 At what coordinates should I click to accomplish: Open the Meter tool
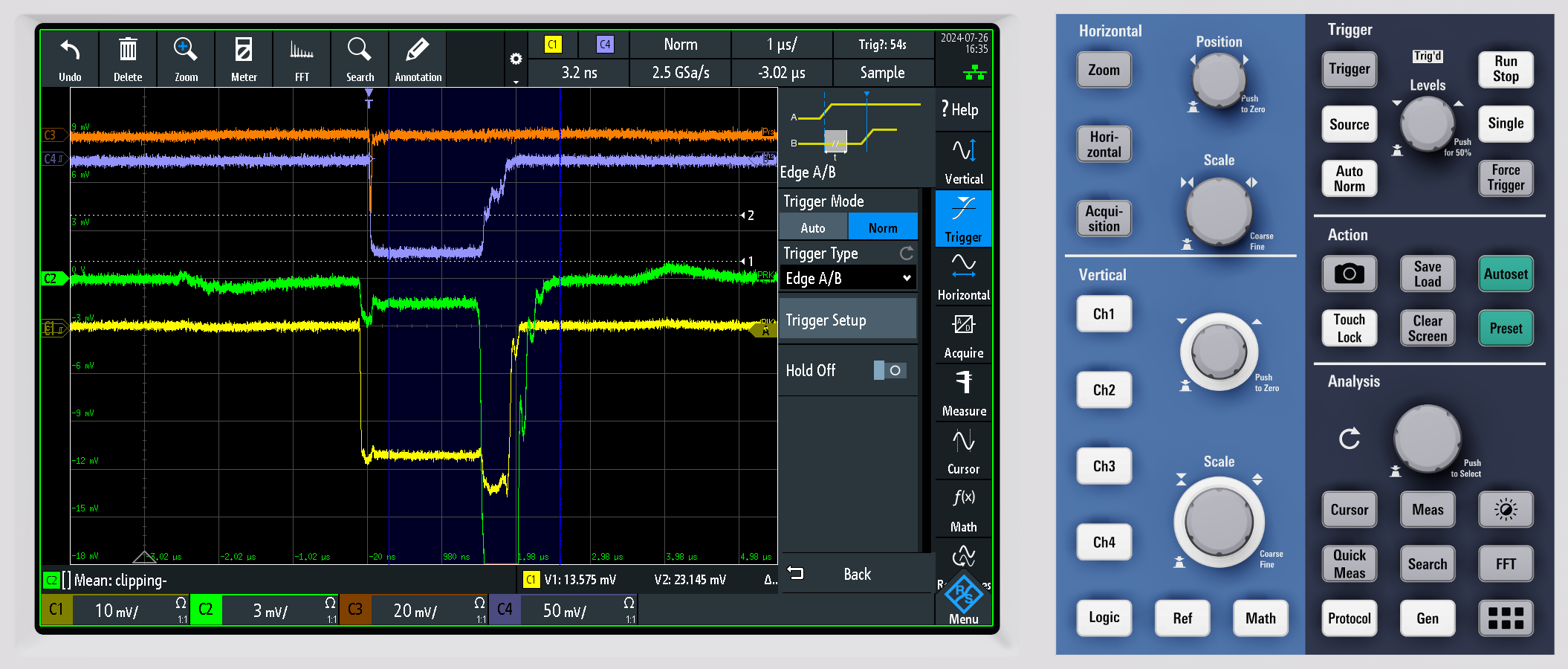tap(244, 59)
